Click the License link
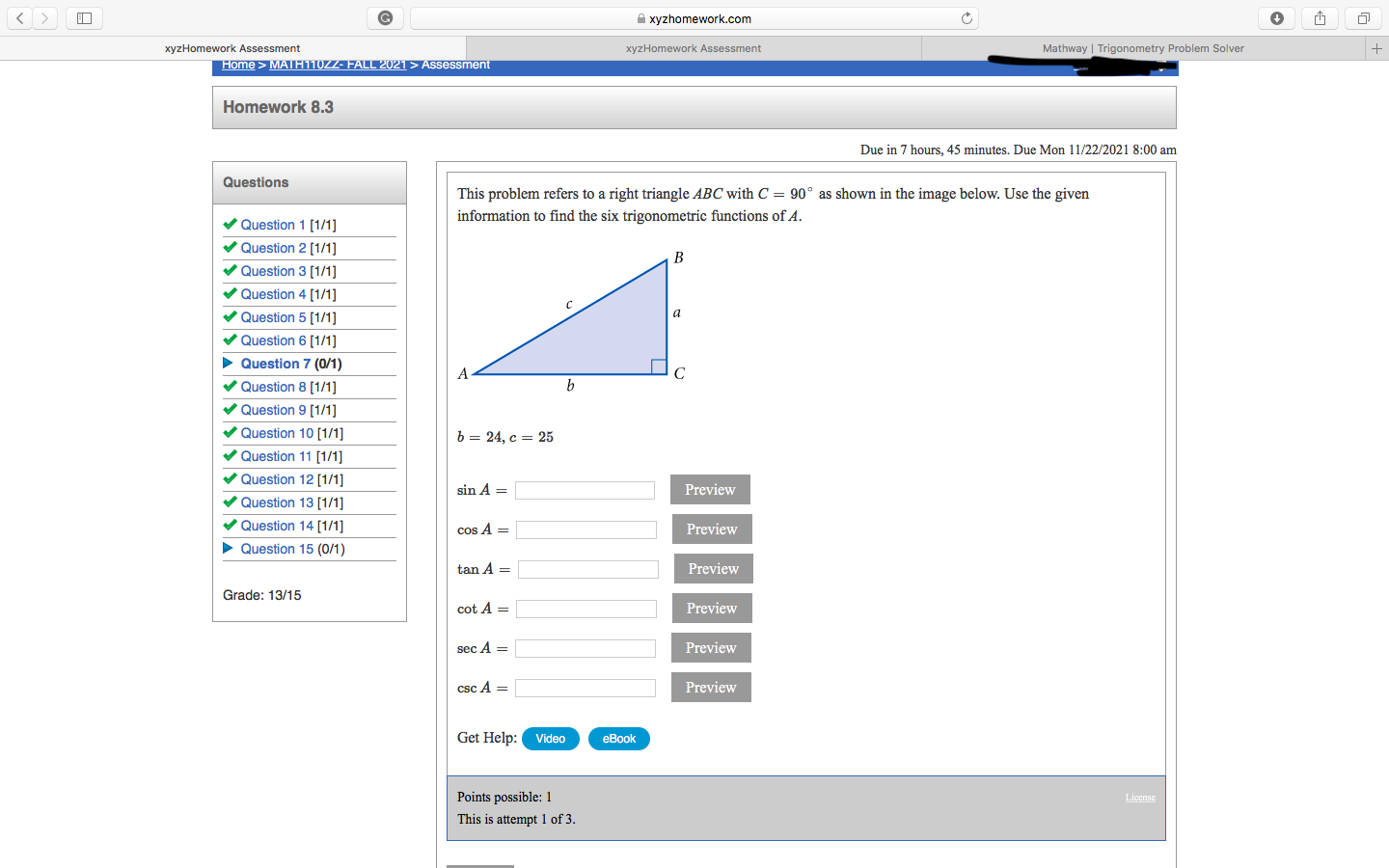The height and width of the screenshot is (868, 1389). click(1140, 797)
